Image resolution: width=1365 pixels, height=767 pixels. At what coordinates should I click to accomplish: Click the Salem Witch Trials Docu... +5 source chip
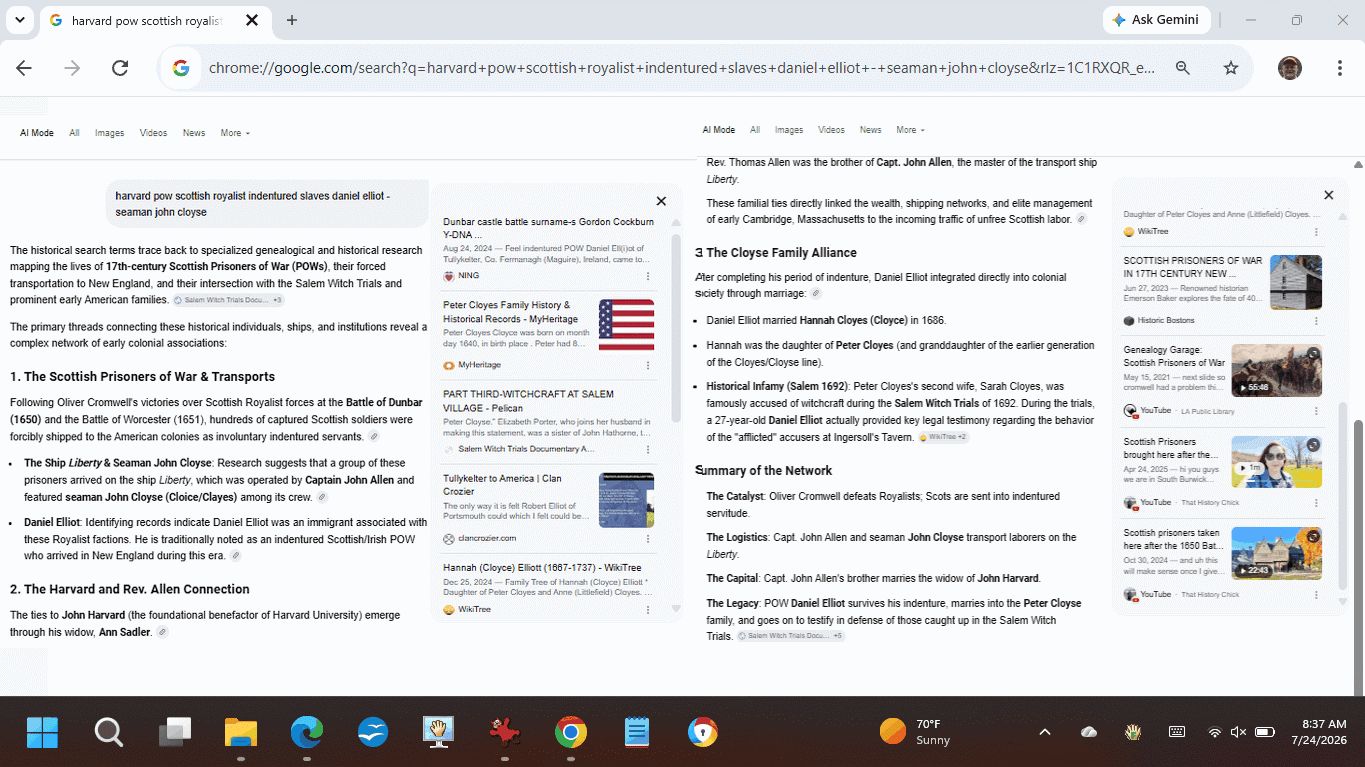click(791, 636)
